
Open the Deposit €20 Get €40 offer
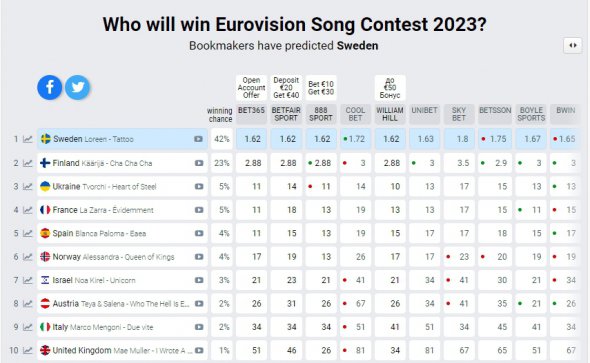(x=286, y=88)
